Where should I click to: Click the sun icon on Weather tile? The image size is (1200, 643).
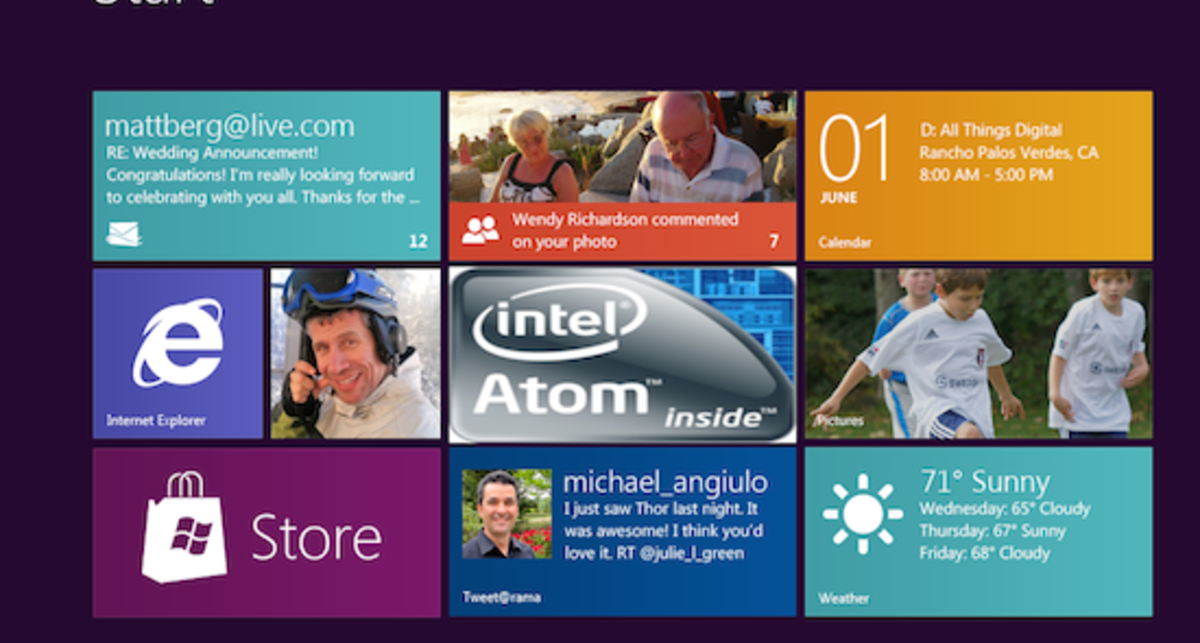pos(862,513)
